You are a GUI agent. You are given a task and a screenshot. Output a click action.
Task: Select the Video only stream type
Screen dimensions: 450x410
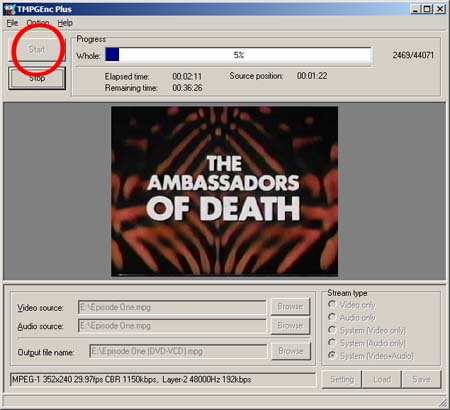tap(352, 305)
